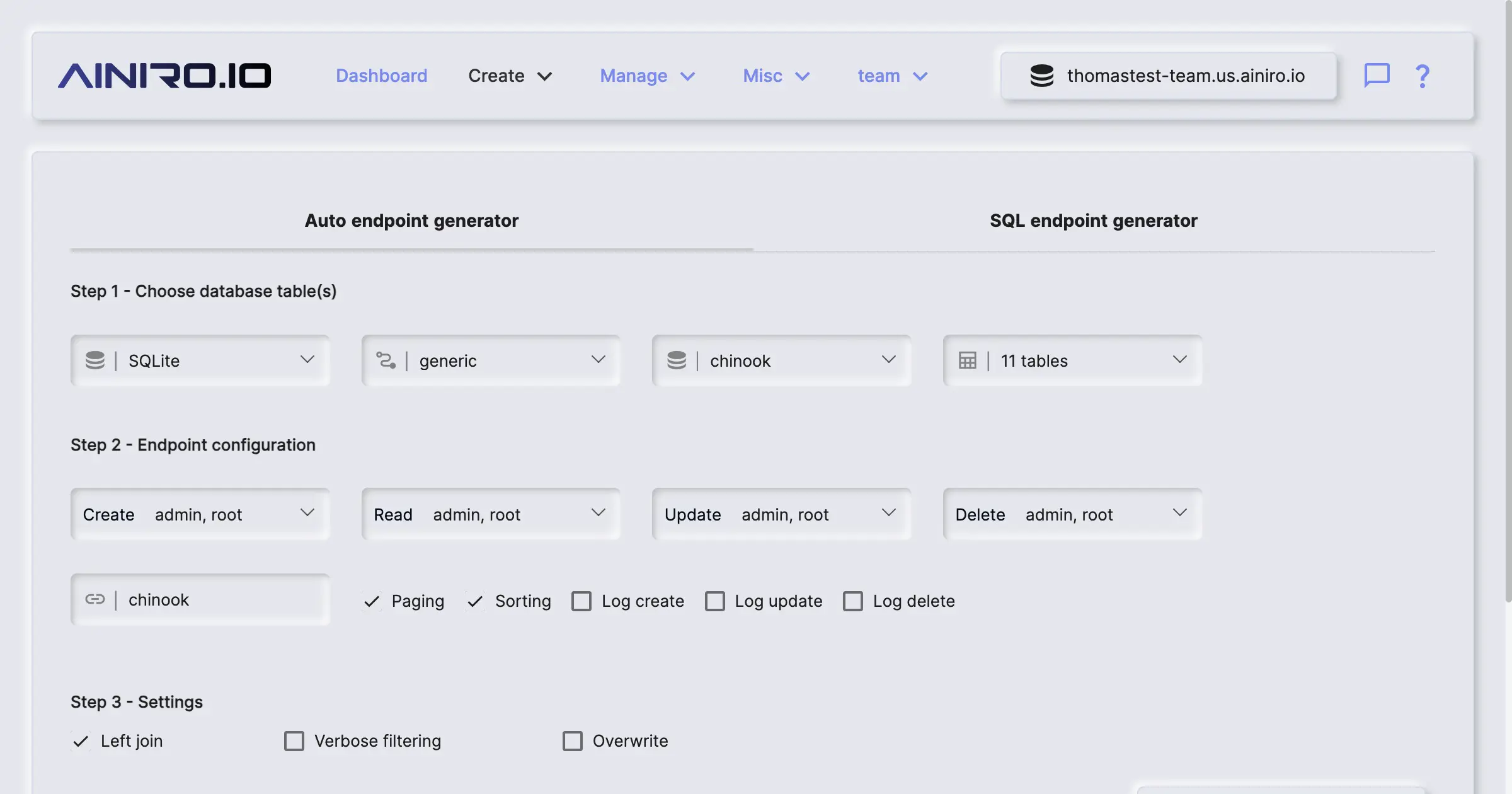Toggle the Left join setting
Image resolution: width=1512 pixels, height=794 pixels.
[x=81, y=741]
